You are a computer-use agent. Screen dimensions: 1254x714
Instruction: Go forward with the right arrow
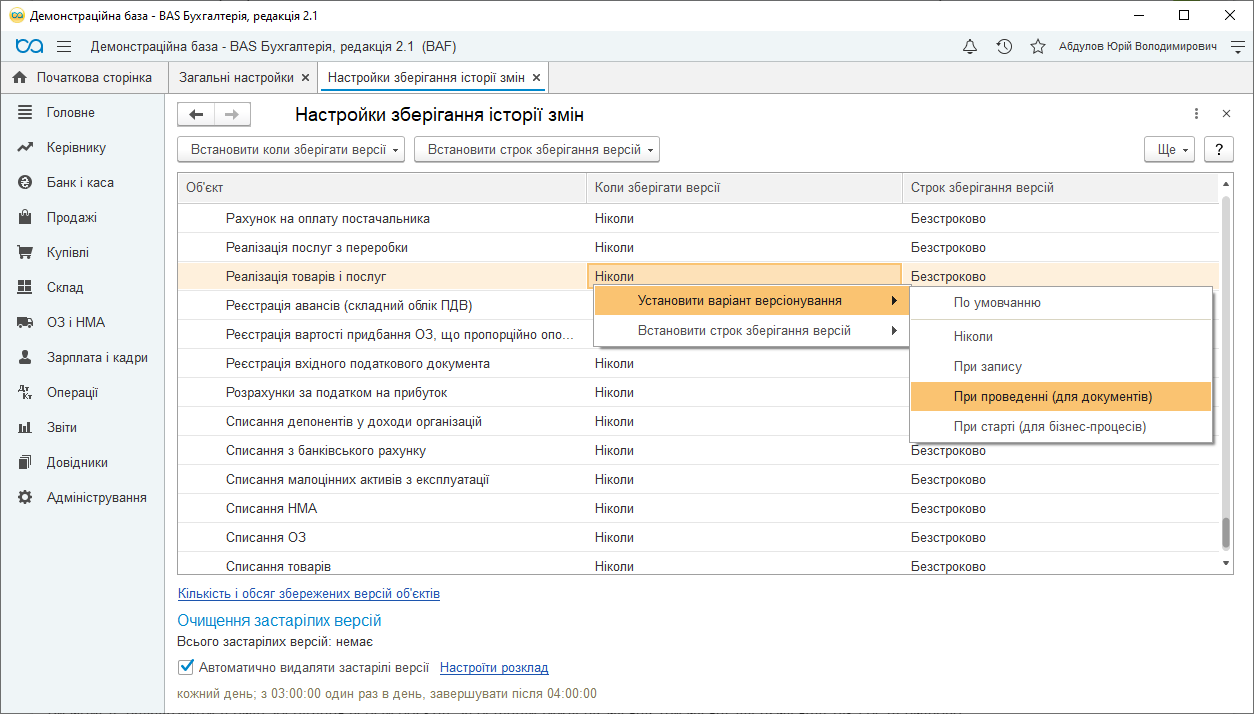pos(232,115)
